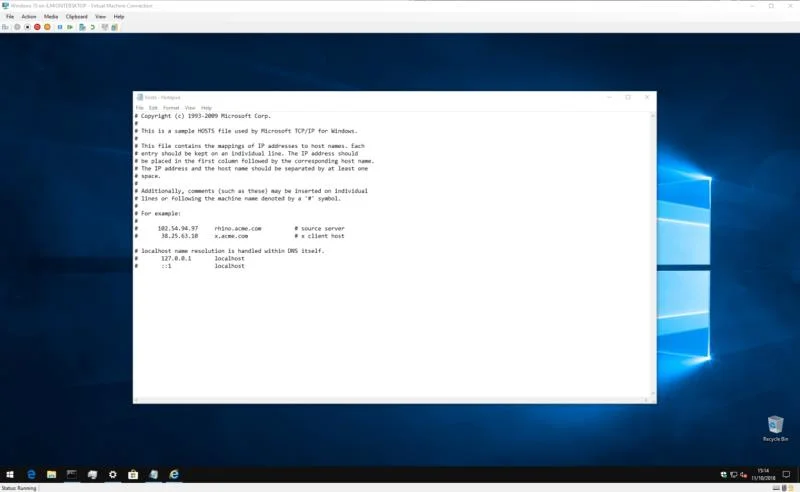The height and width of the screenshot is (492, 800).
Task: Click the '# source server' comment
Action: [x=319, y=228]
